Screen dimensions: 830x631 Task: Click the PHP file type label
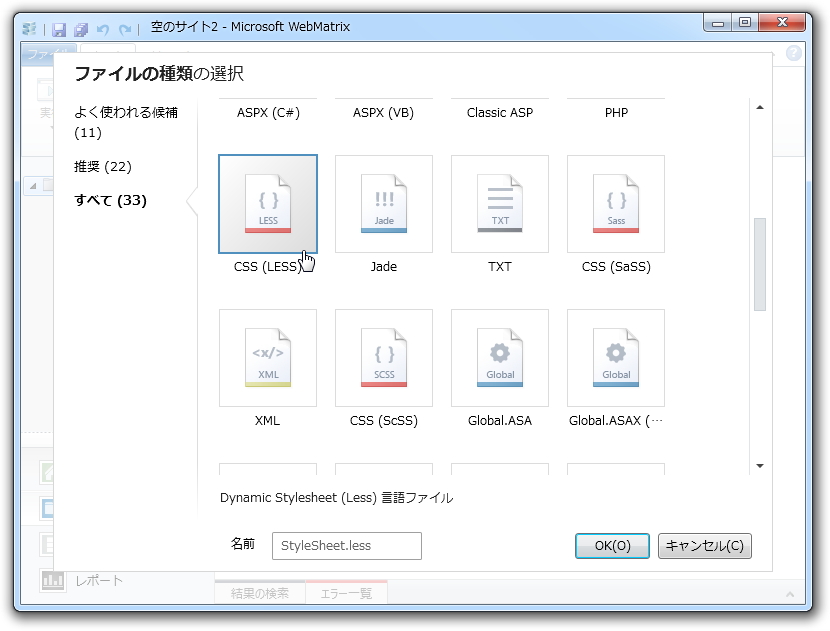pyautogui.click(x=616, y=113)
